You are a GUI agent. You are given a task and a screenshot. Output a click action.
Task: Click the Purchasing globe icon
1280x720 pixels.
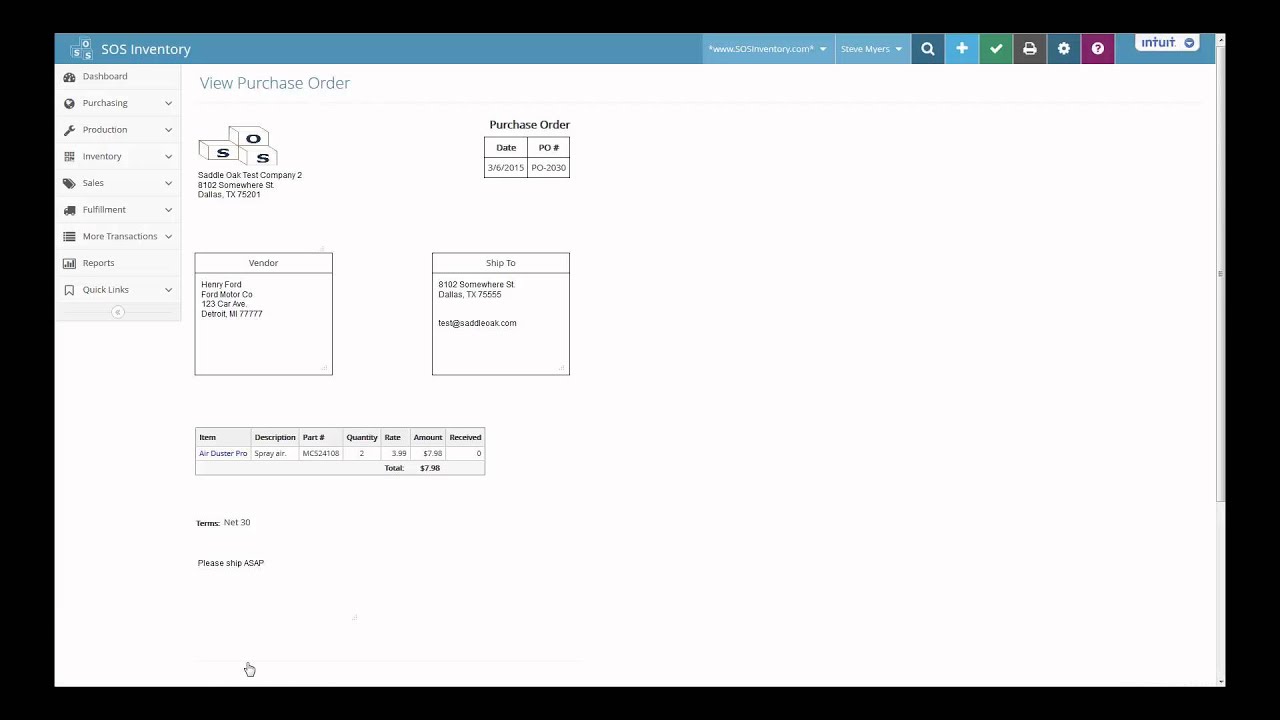click(69, 103)
